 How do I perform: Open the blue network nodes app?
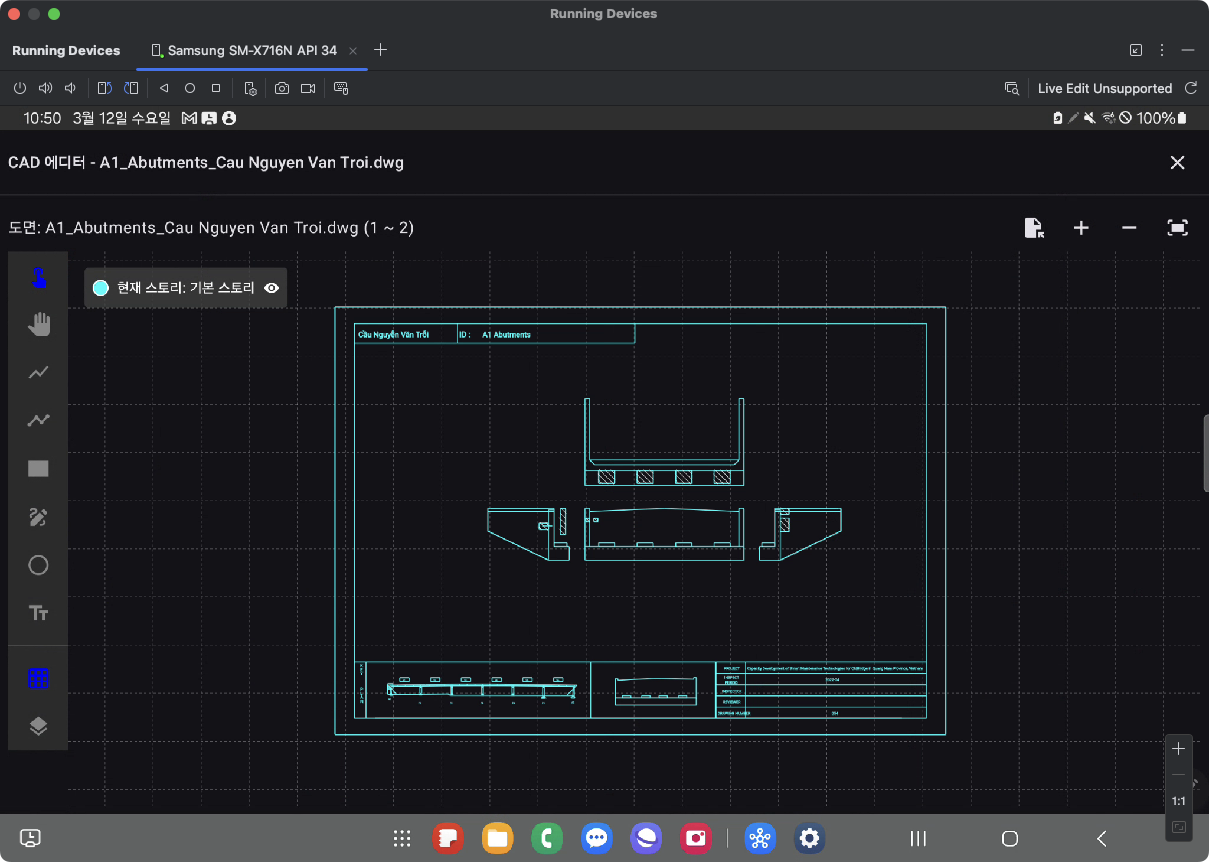[x=760, y=838]
